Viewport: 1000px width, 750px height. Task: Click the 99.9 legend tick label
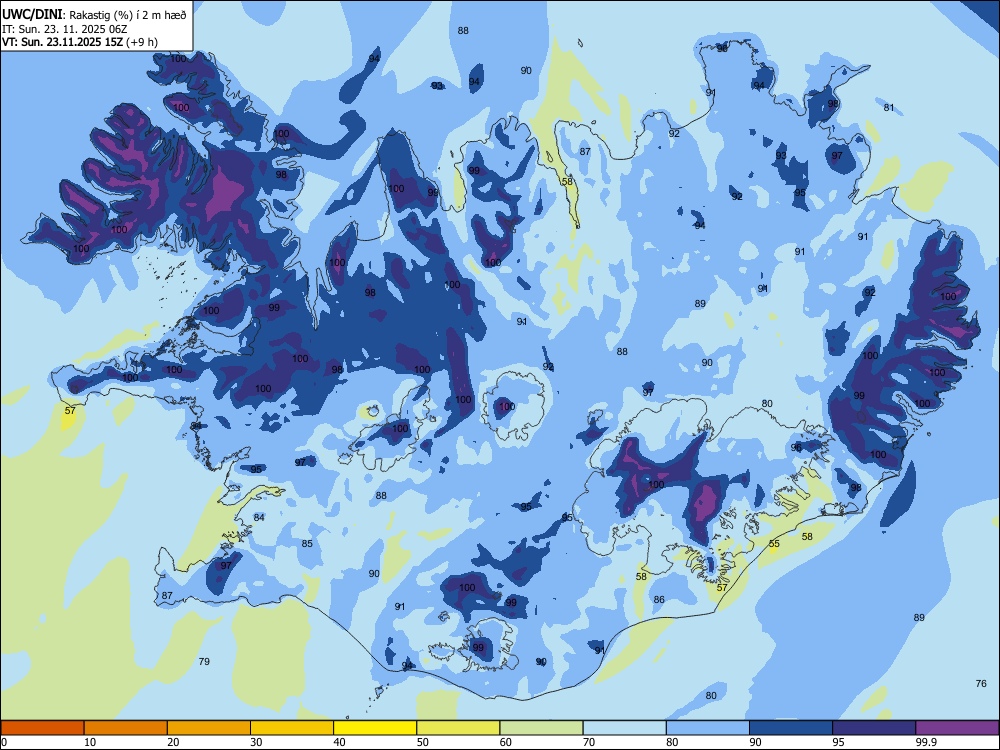pyautogui.click(x=926, y=742)
